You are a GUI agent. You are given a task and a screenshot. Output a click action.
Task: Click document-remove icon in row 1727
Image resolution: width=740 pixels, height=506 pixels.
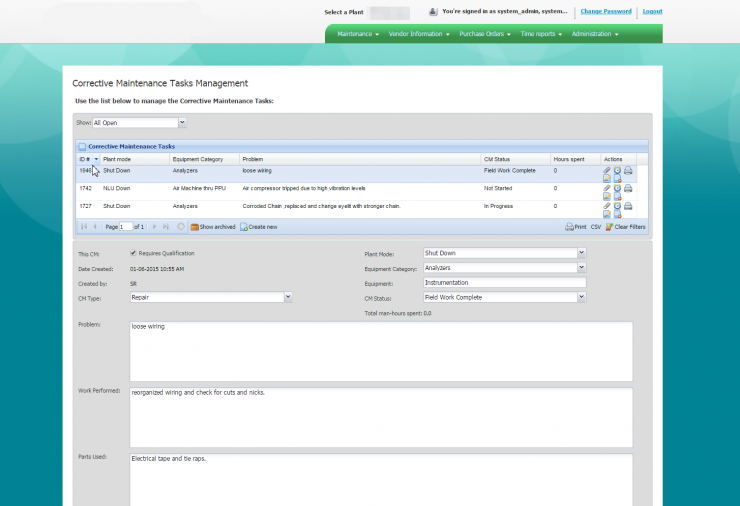pos(617,214)
